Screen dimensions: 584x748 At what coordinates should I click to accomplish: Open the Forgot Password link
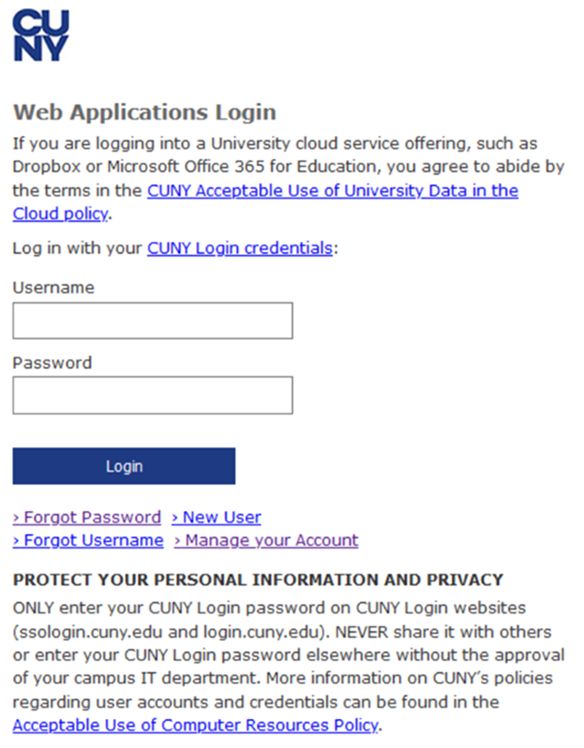point(87,517)
